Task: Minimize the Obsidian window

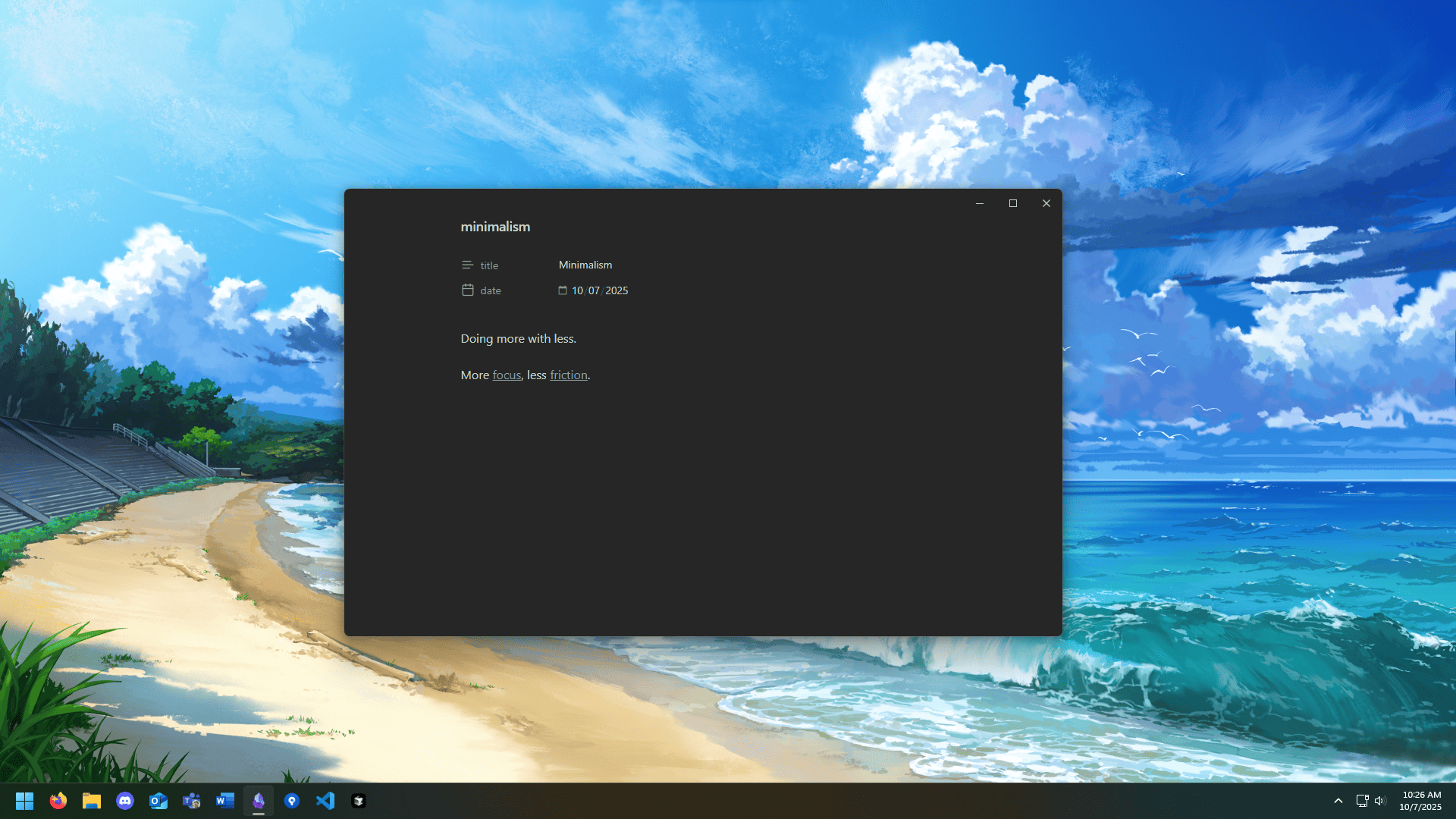Action: click(x=979, y=203)
